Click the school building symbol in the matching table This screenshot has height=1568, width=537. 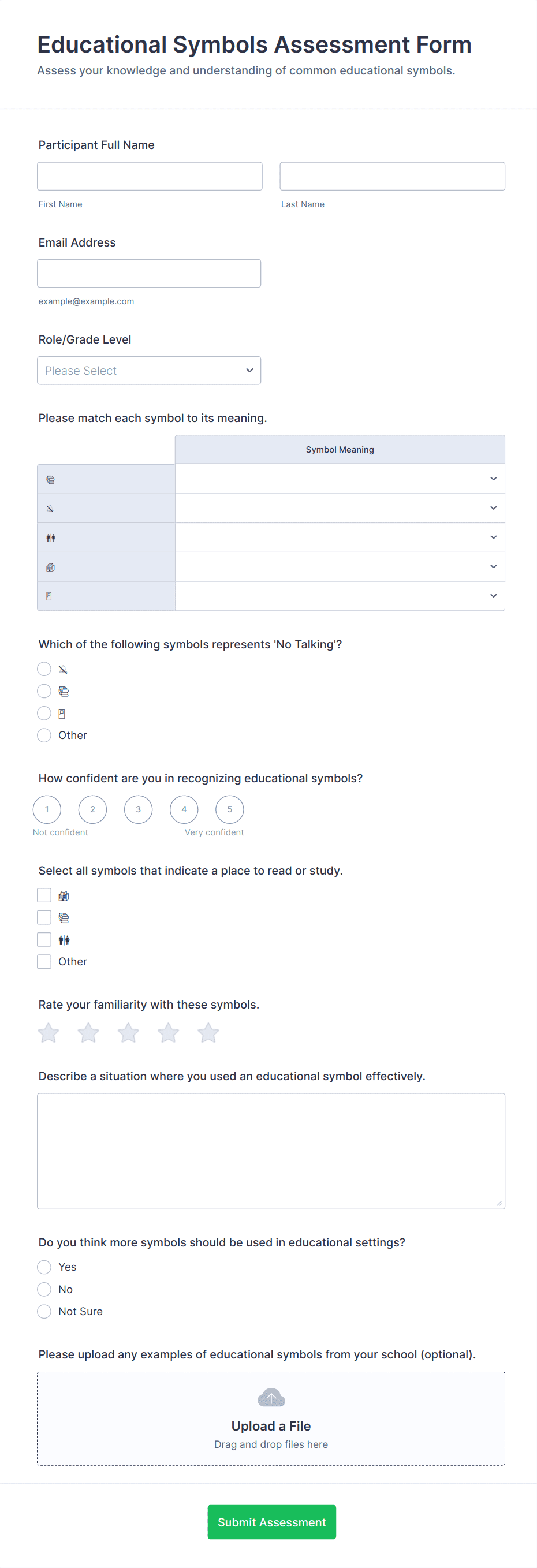[x=51, y=567]
